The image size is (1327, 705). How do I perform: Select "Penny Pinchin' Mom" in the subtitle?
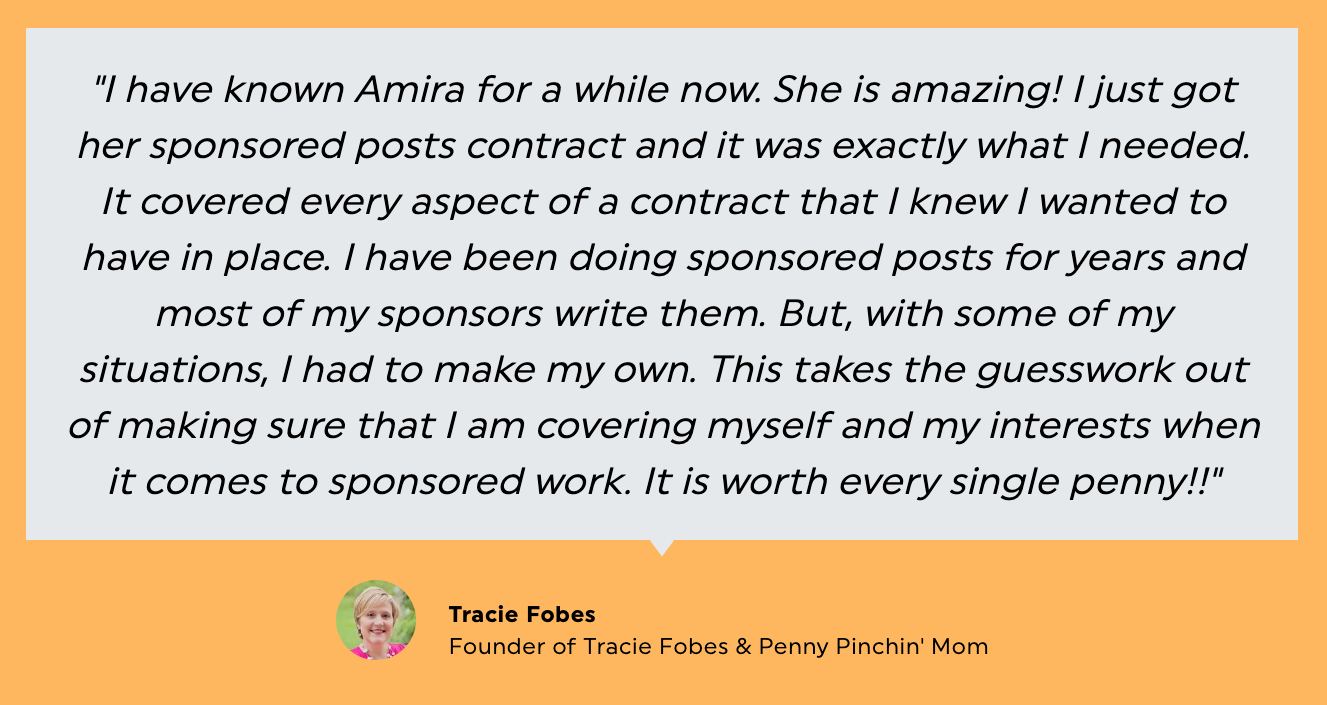[873, 646]
